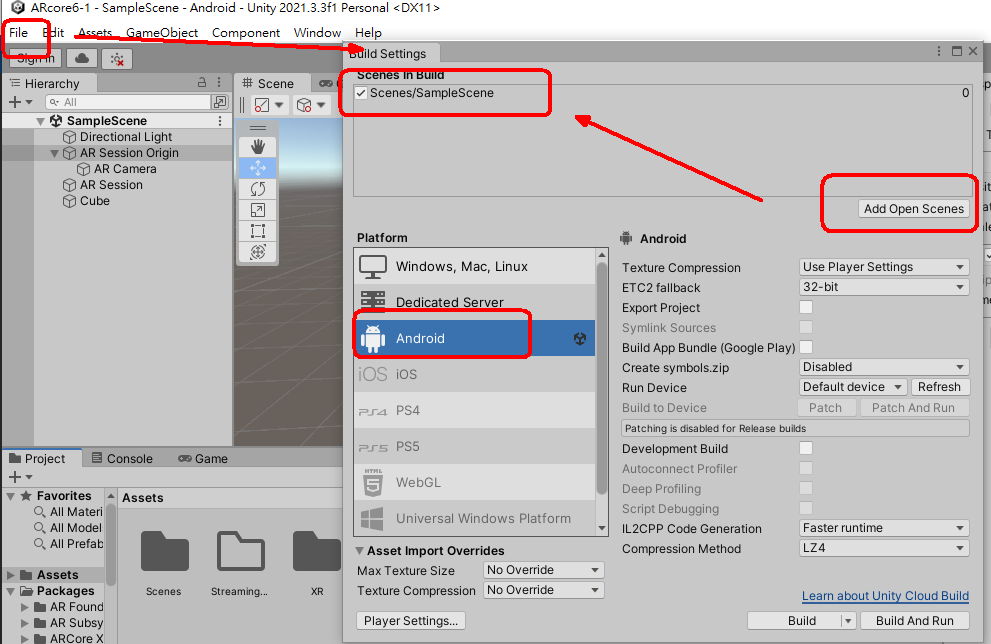
Task: Select the Cube object in Hierarchy
Action: click(x=95, y=201)
